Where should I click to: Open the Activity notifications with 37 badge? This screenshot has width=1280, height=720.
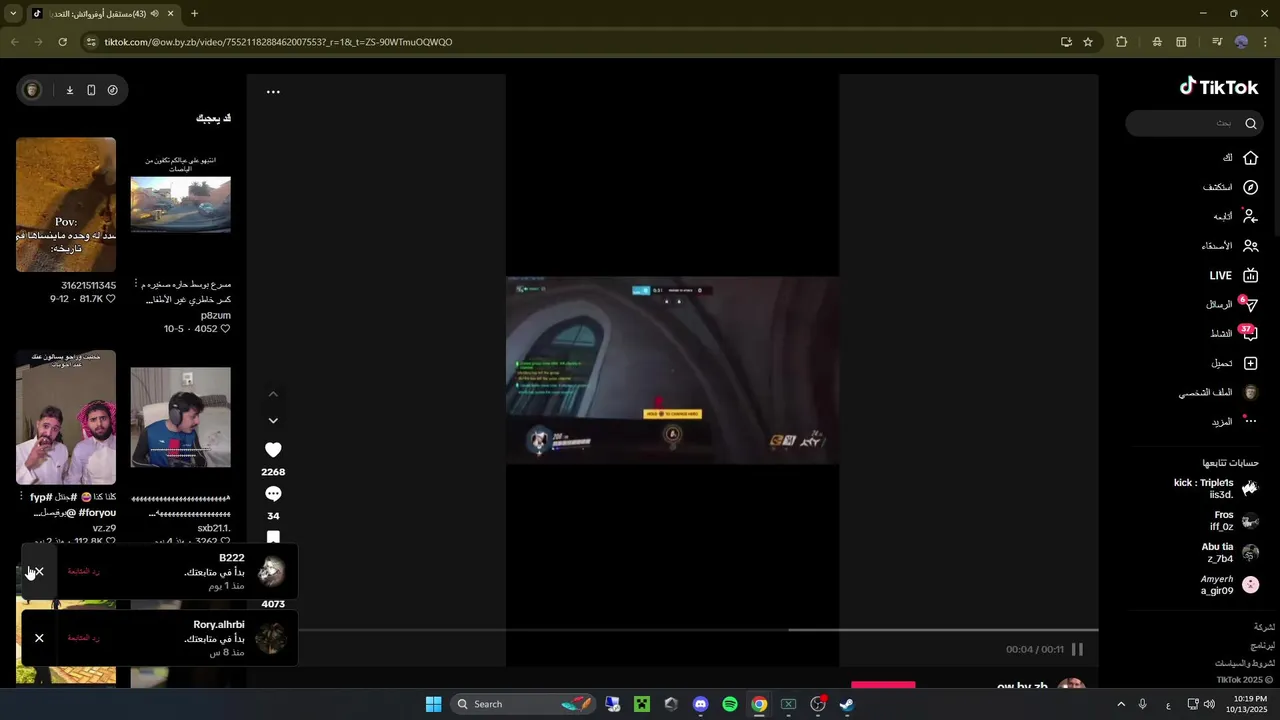click(1234, 333)
